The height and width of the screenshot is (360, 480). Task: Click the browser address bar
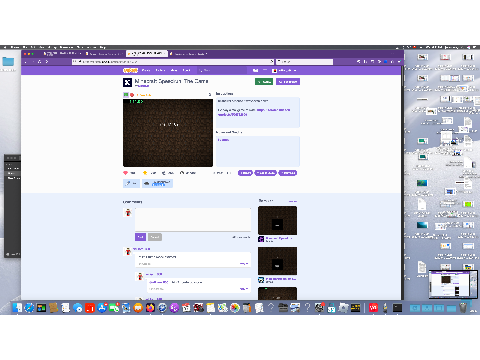tap(173, 62)
